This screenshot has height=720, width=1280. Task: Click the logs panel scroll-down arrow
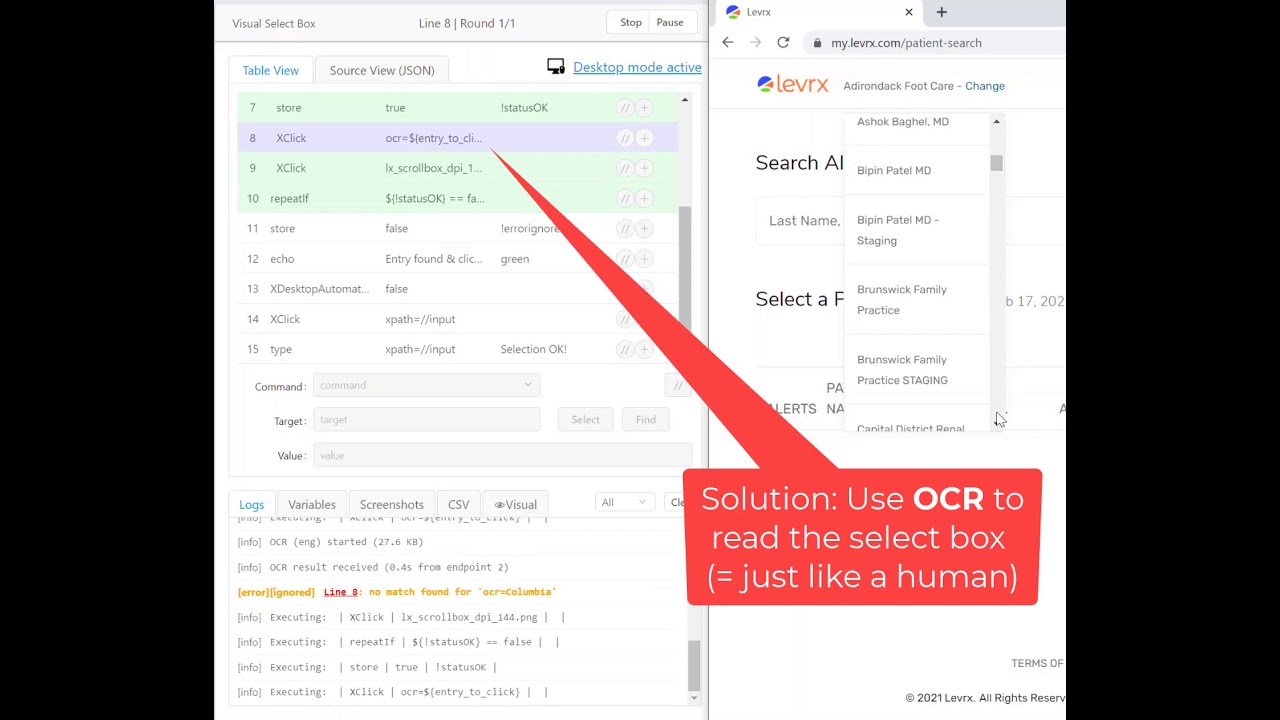click(x=694, y=697)
